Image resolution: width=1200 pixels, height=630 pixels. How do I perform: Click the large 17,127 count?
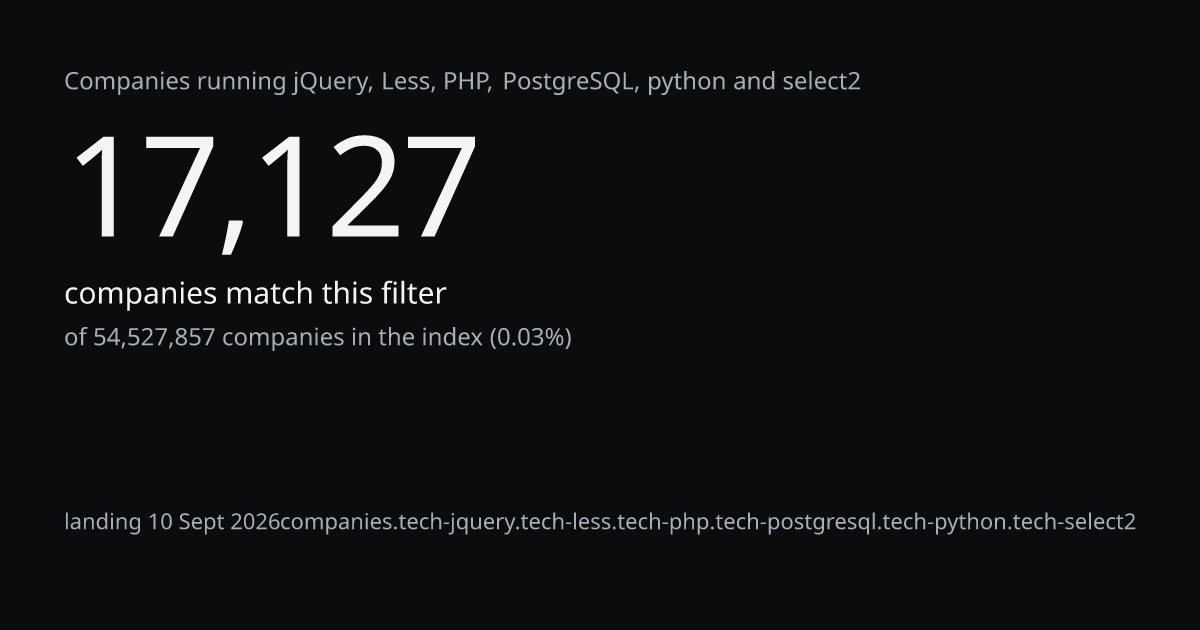[x=270, y=188]
